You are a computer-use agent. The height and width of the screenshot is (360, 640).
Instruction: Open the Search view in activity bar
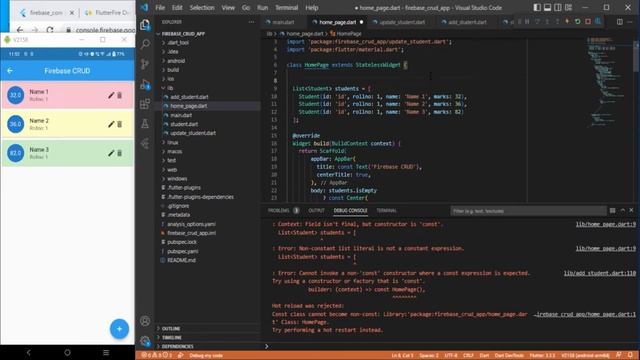click(x=145, y=44)
